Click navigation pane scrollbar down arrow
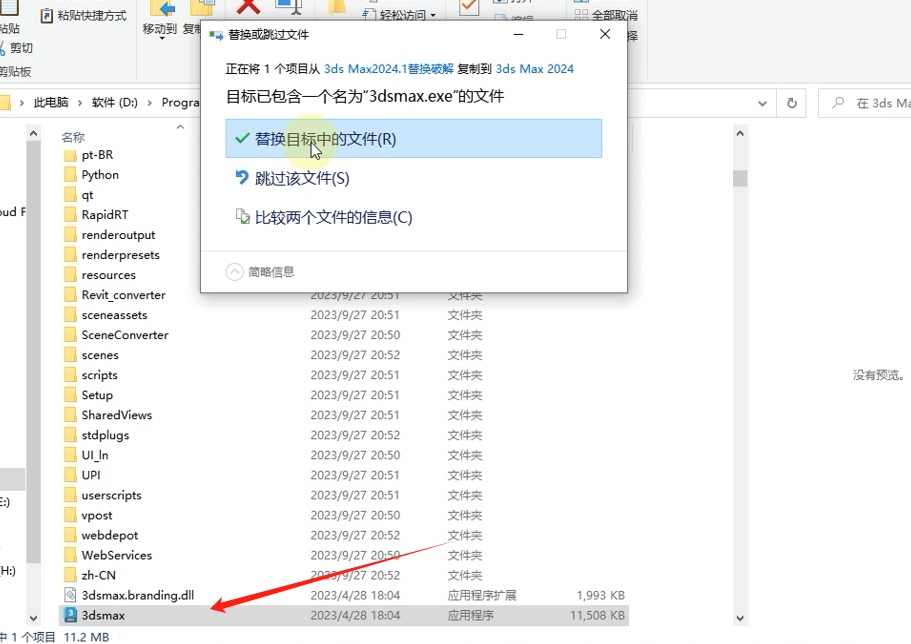Image resolution: width=911 pixels, height=644 pixels. (33, 618)
